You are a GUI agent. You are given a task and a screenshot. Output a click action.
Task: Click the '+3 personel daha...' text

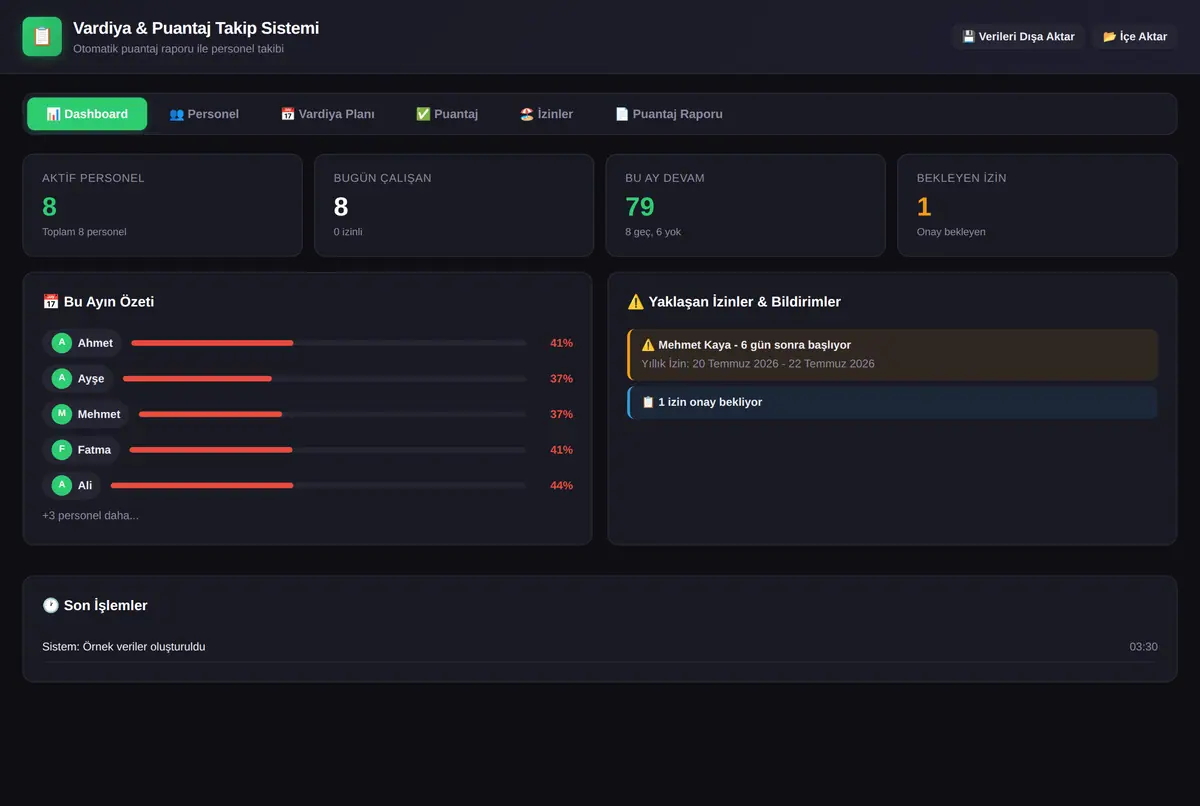click(x=90, y=516)
